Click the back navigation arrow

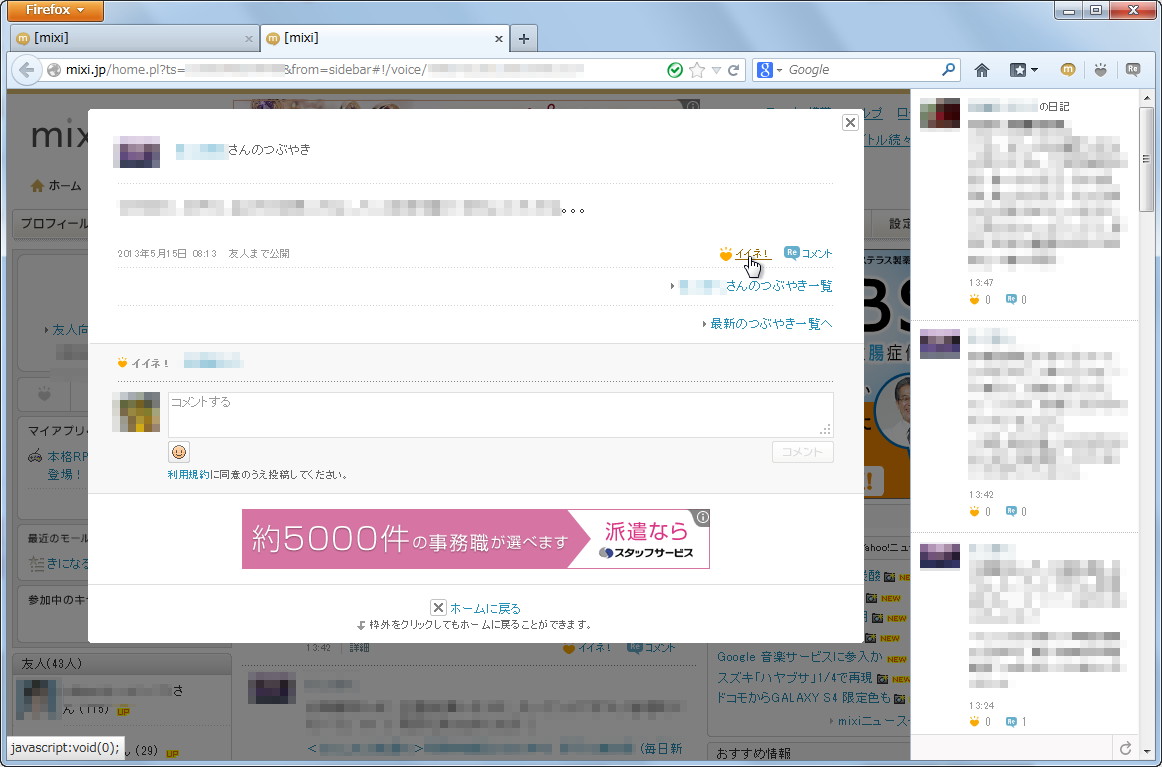[x=26, y=70]
